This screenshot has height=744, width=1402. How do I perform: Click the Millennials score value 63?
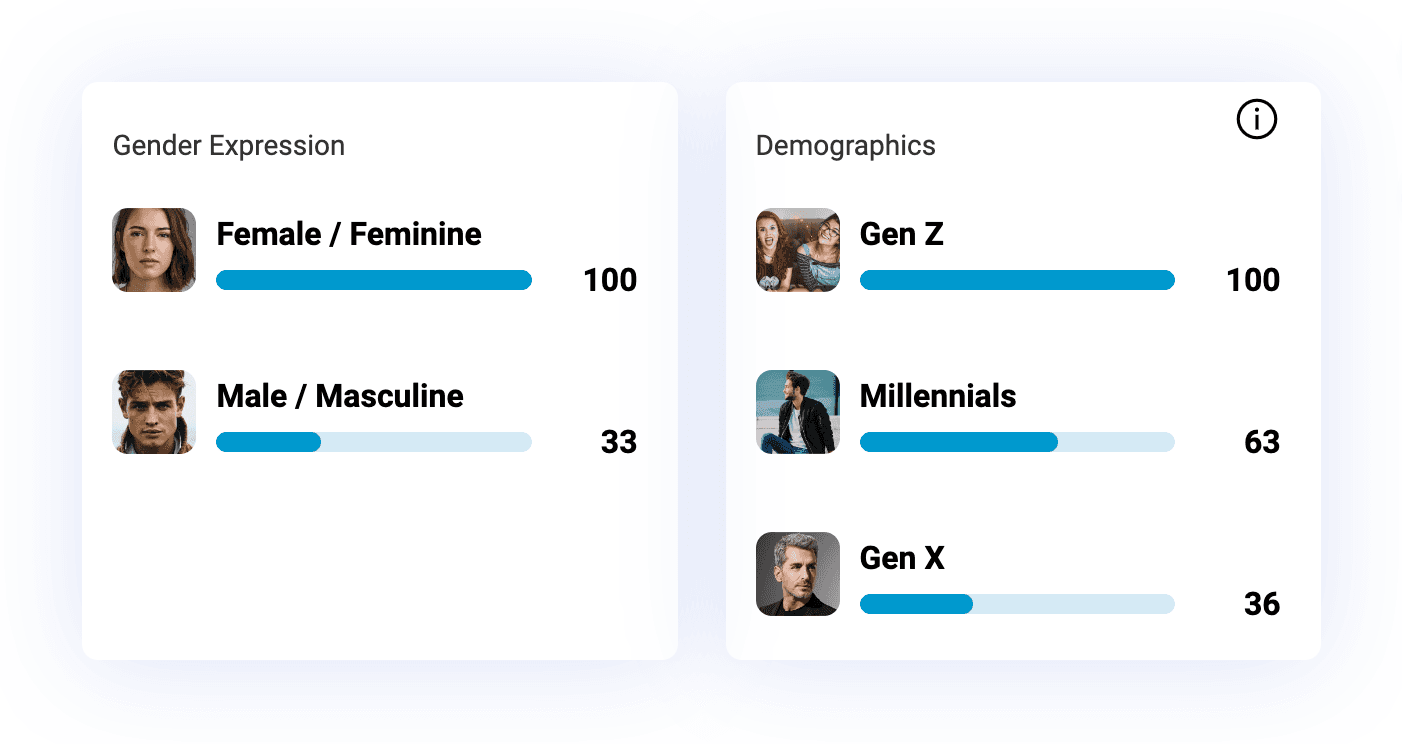1261,442
